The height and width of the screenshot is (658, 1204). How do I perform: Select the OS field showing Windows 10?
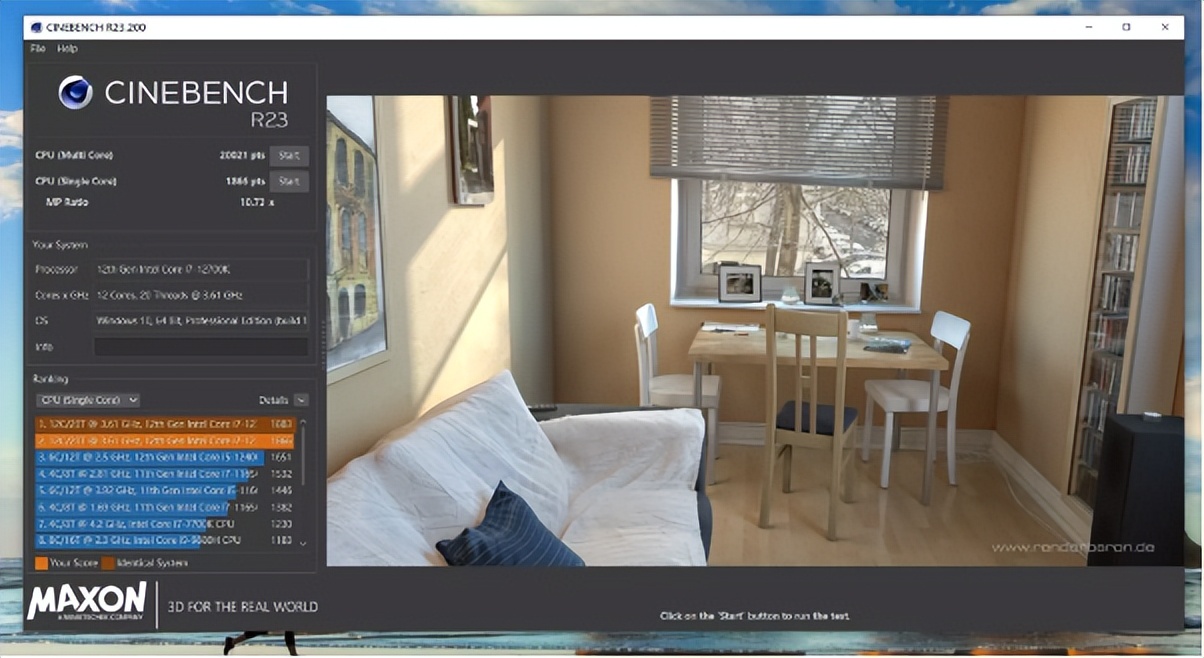point(200,321)
